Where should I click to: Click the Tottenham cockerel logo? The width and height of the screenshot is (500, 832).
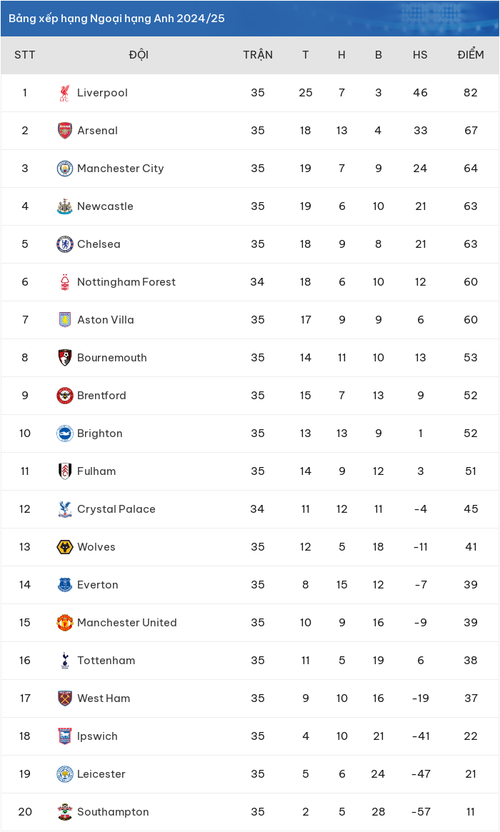coord(65,661)
